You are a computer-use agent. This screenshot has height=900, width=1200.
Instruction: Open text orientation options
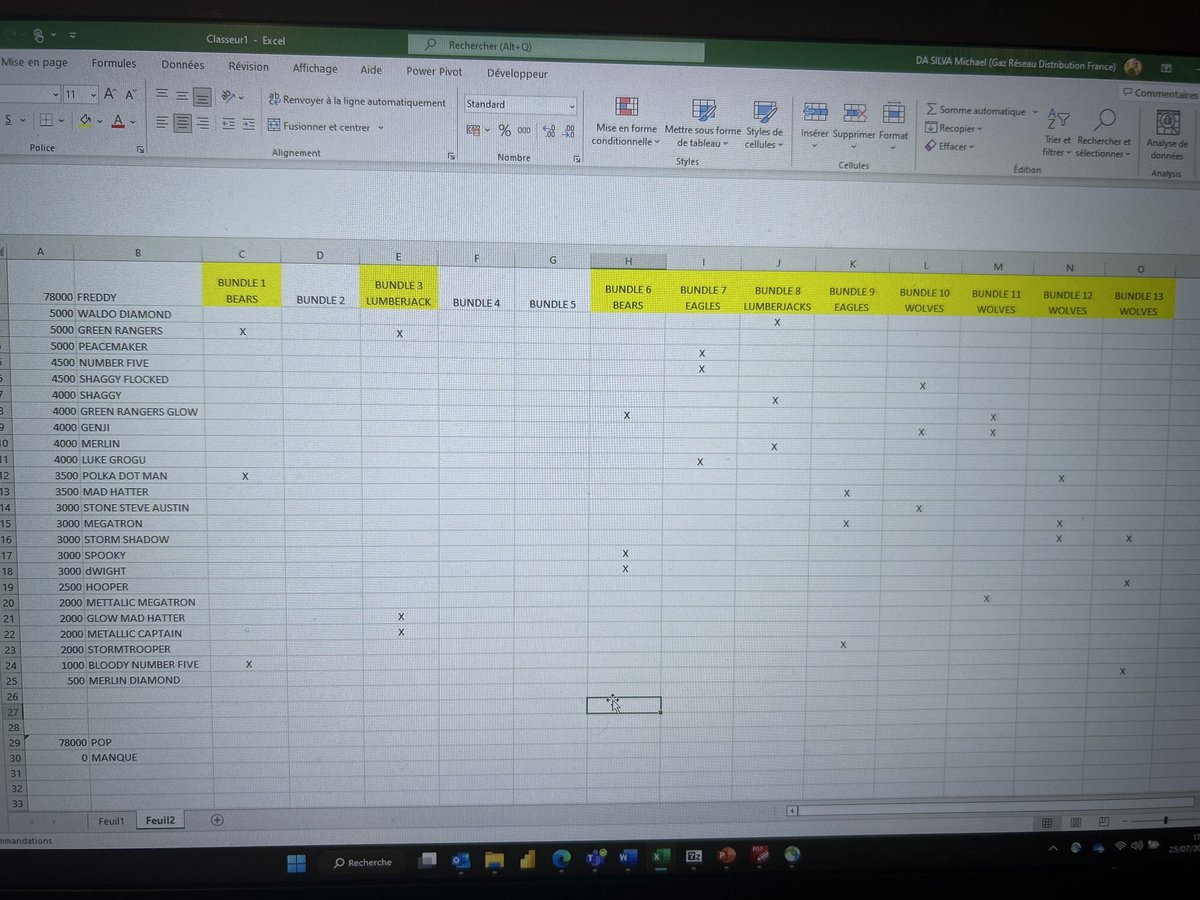231,97
